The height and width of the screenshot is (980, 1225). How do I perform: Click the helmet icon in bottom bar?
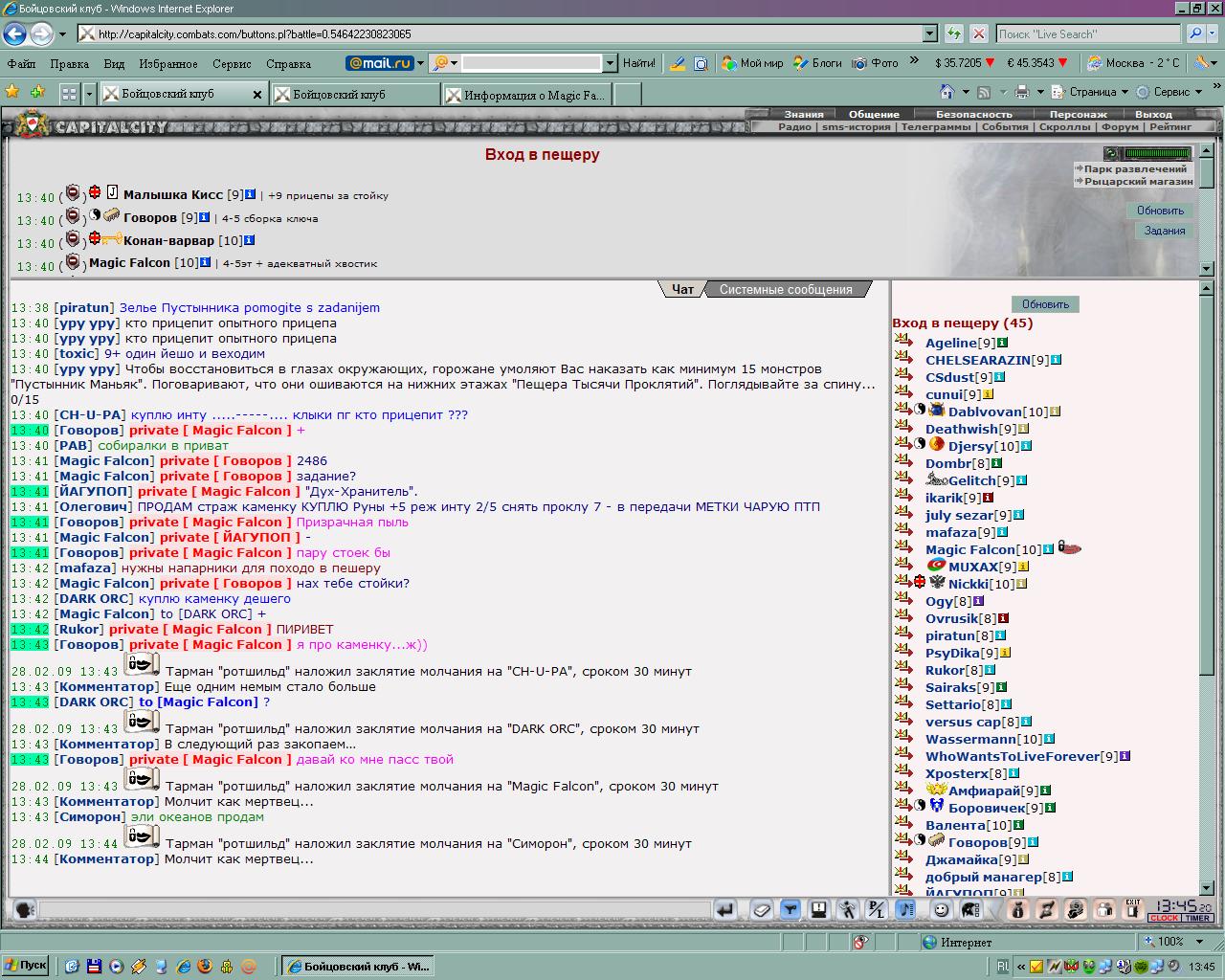[969, 909]
